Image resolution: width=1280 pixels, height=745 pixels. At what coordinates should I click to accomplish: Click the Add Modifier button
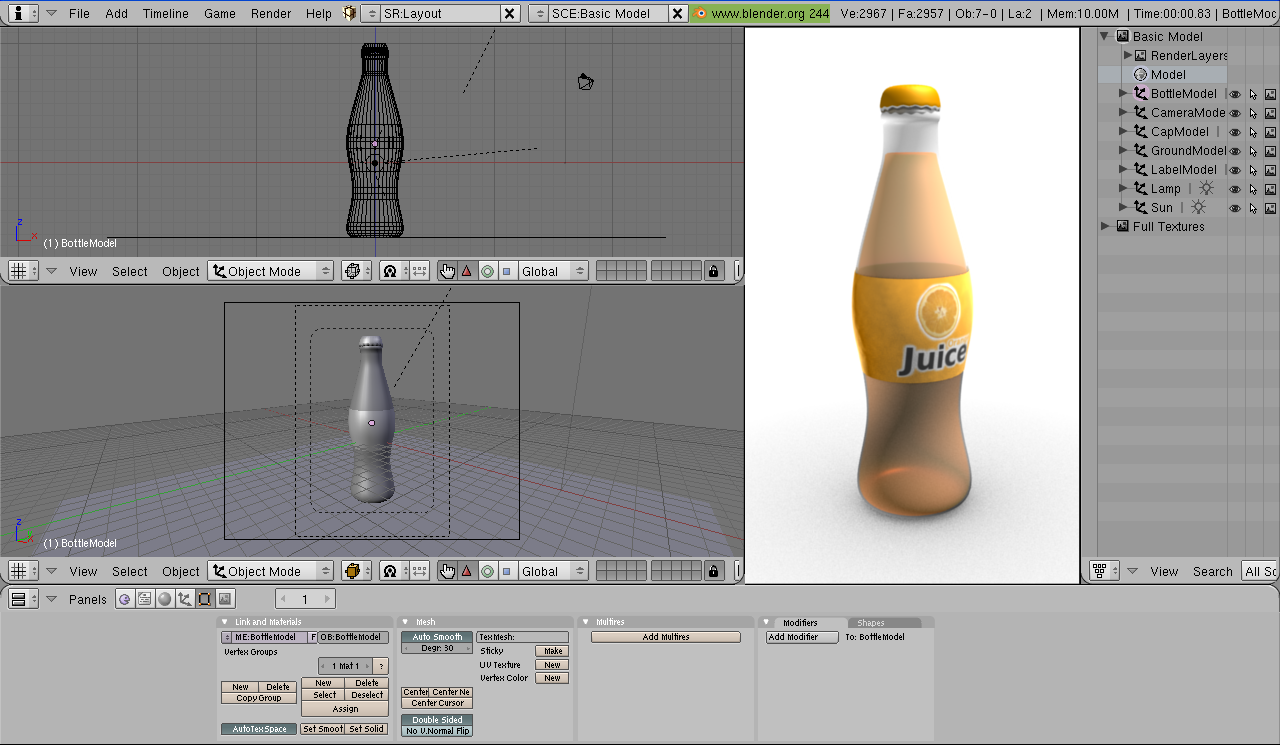pos(801,637)
